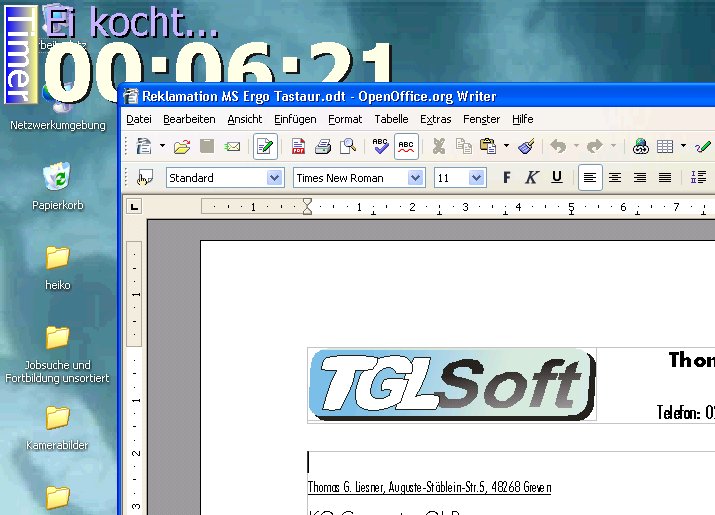
Task: Expand the Undo history arrow
Action: [576, 146]
